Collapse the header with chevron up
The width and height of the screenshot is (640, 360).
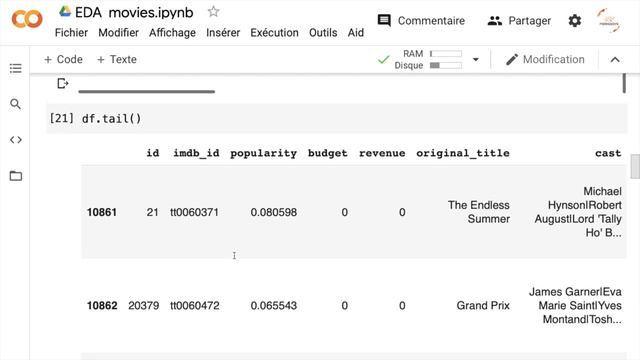pos(615,60)
